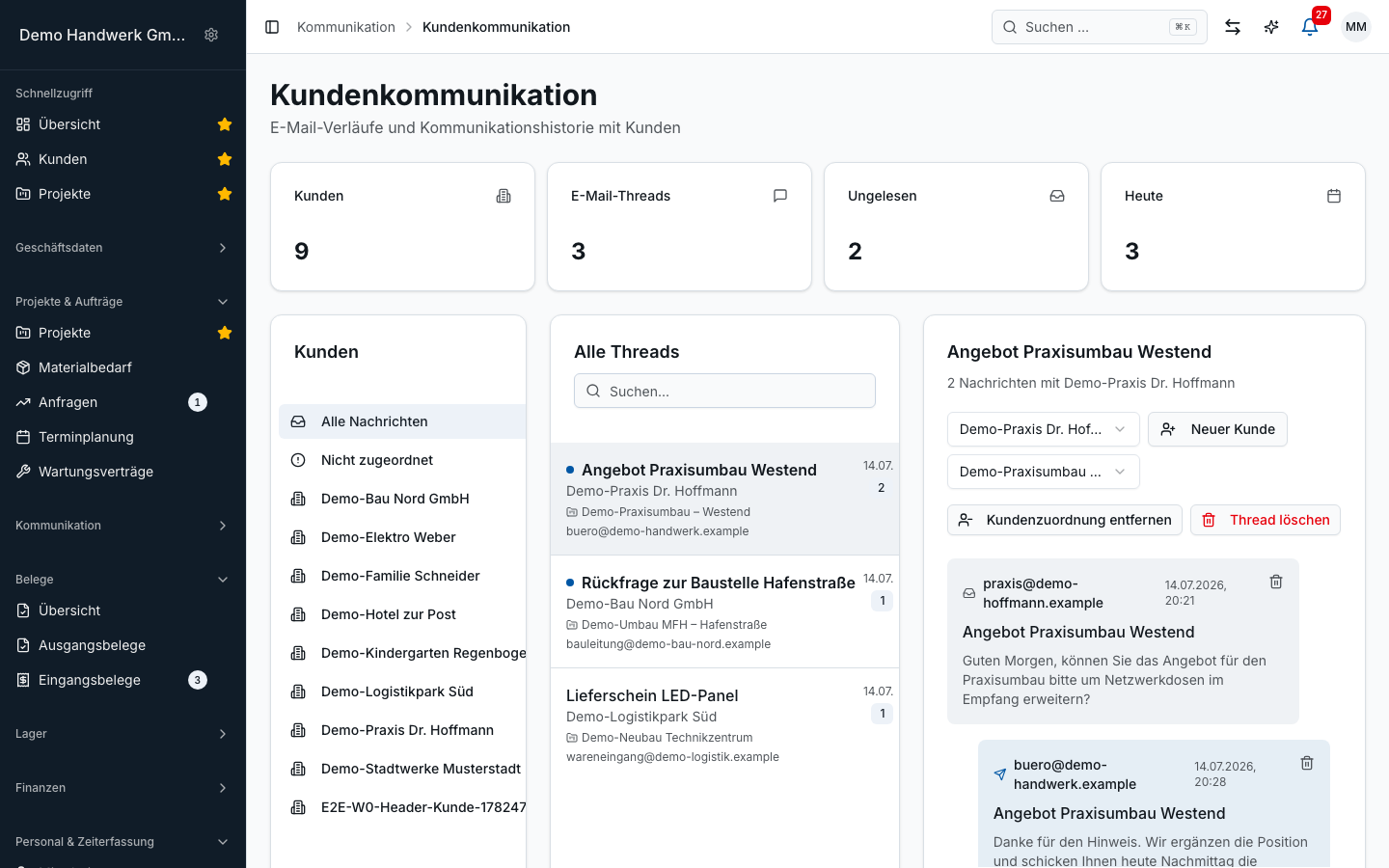Open settings gear next to Demo Handwerk
Image resolution: width=1389 pixels, height=868 pixels.
point(211,35)
